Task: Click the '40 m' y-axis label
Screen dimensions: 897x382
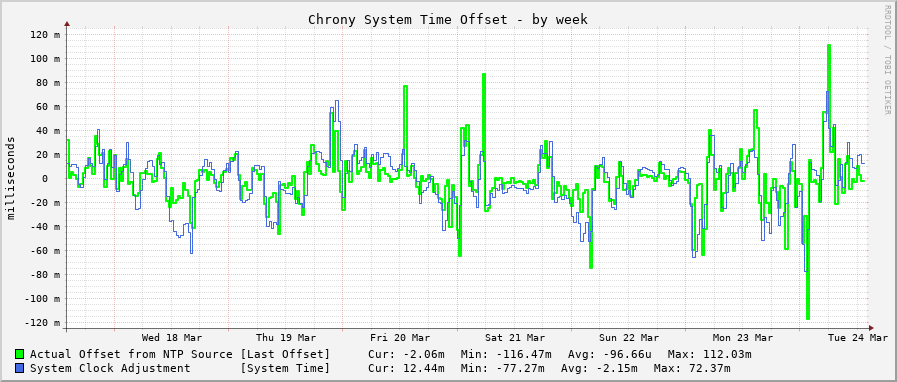Action: [x=48, y=130]
